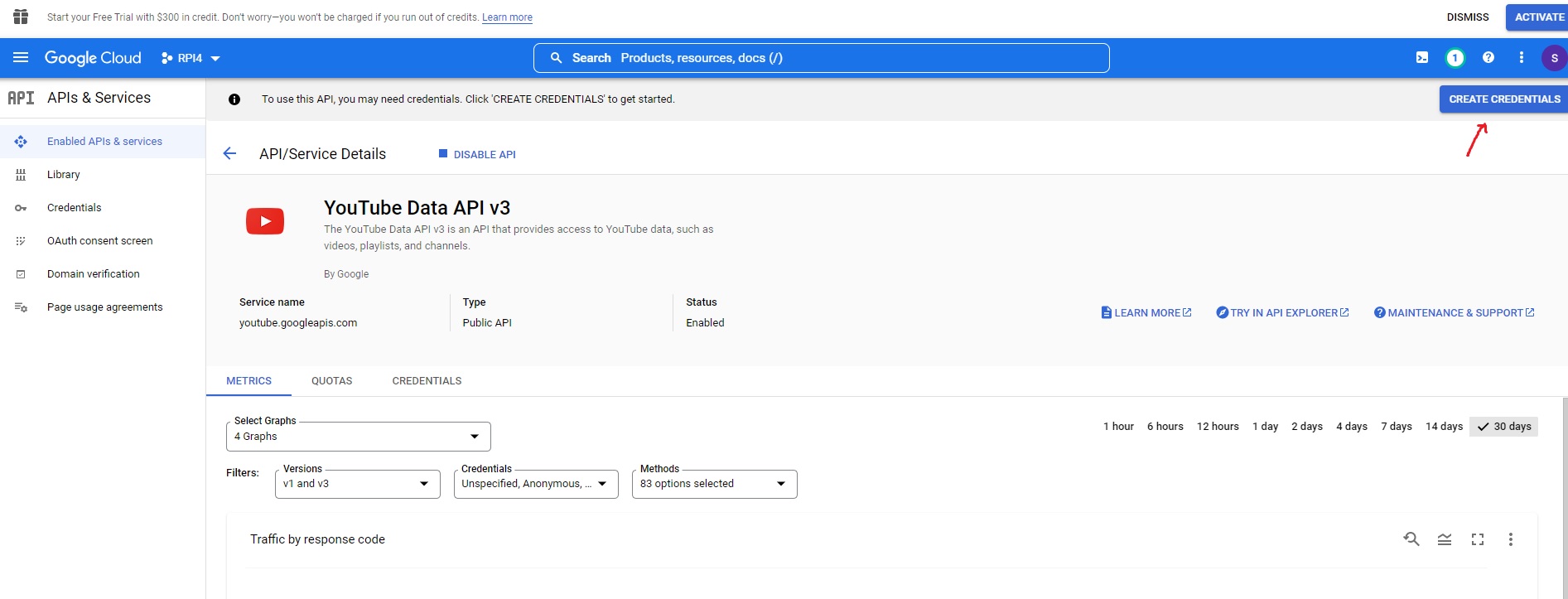The height and width of the screenshot is (599, 1568).
Task: Click the info icon in credentials notice
Action: tap(234, 99)
